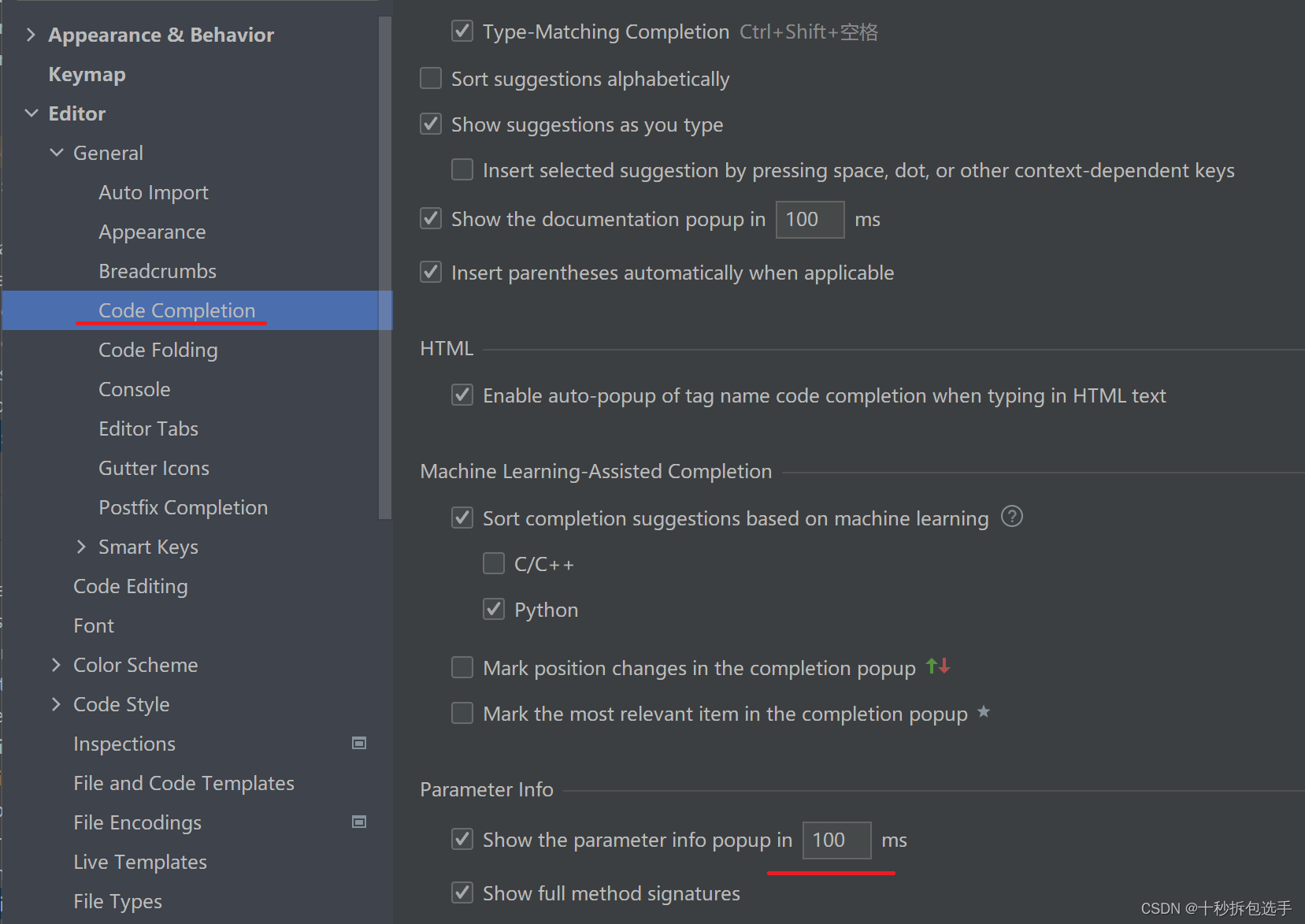Expand the Smart Keys node
Viewport: 1305px width, 924px height.
81,547
